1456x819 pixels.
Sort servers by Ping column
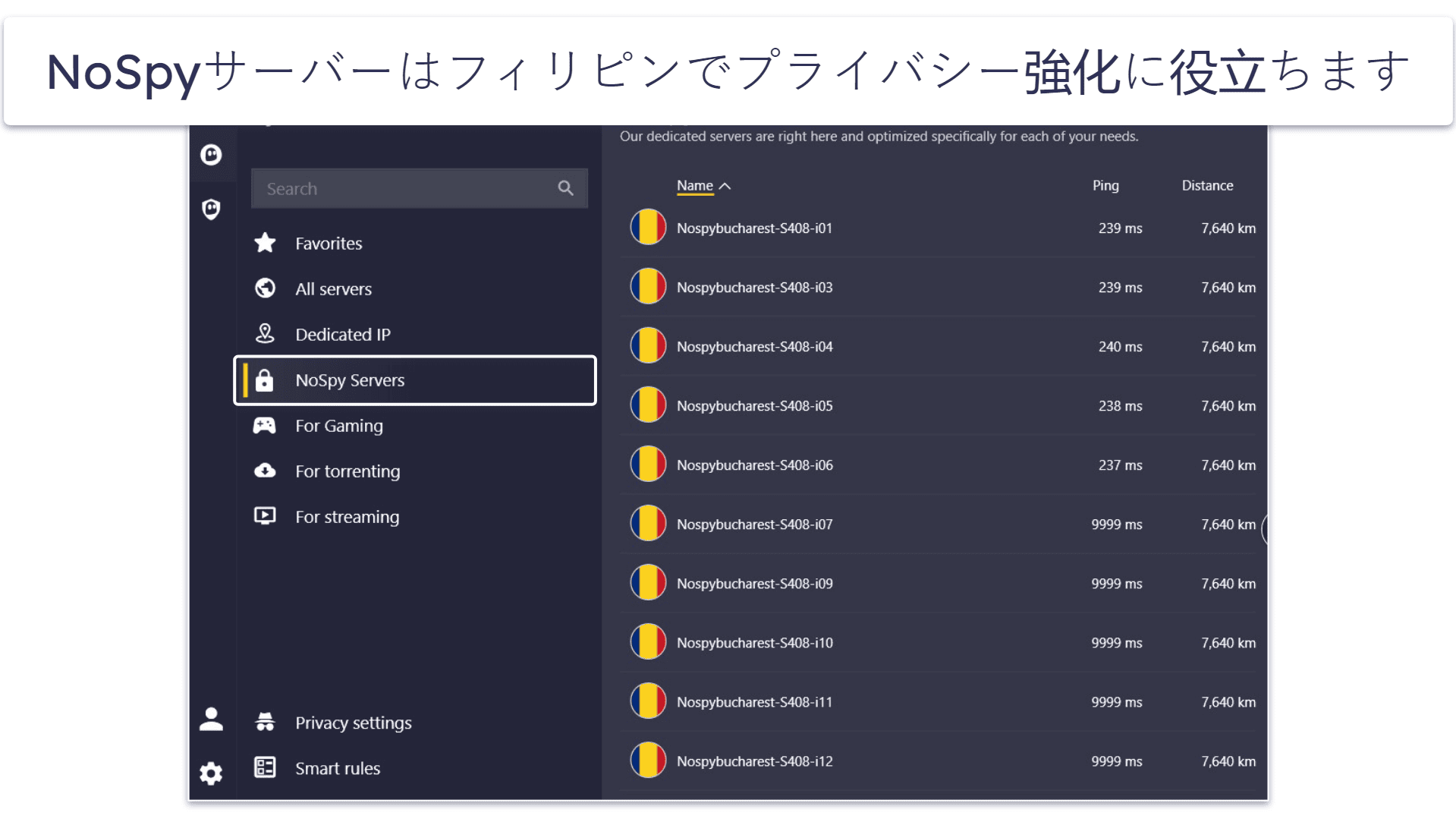1105,185
